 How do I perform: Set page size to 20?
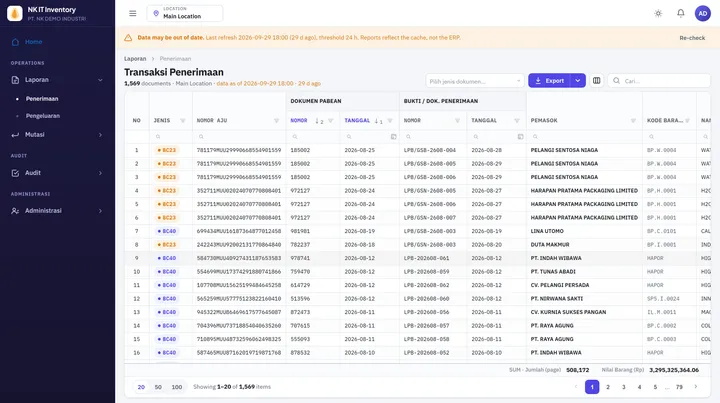coord(141,387)
